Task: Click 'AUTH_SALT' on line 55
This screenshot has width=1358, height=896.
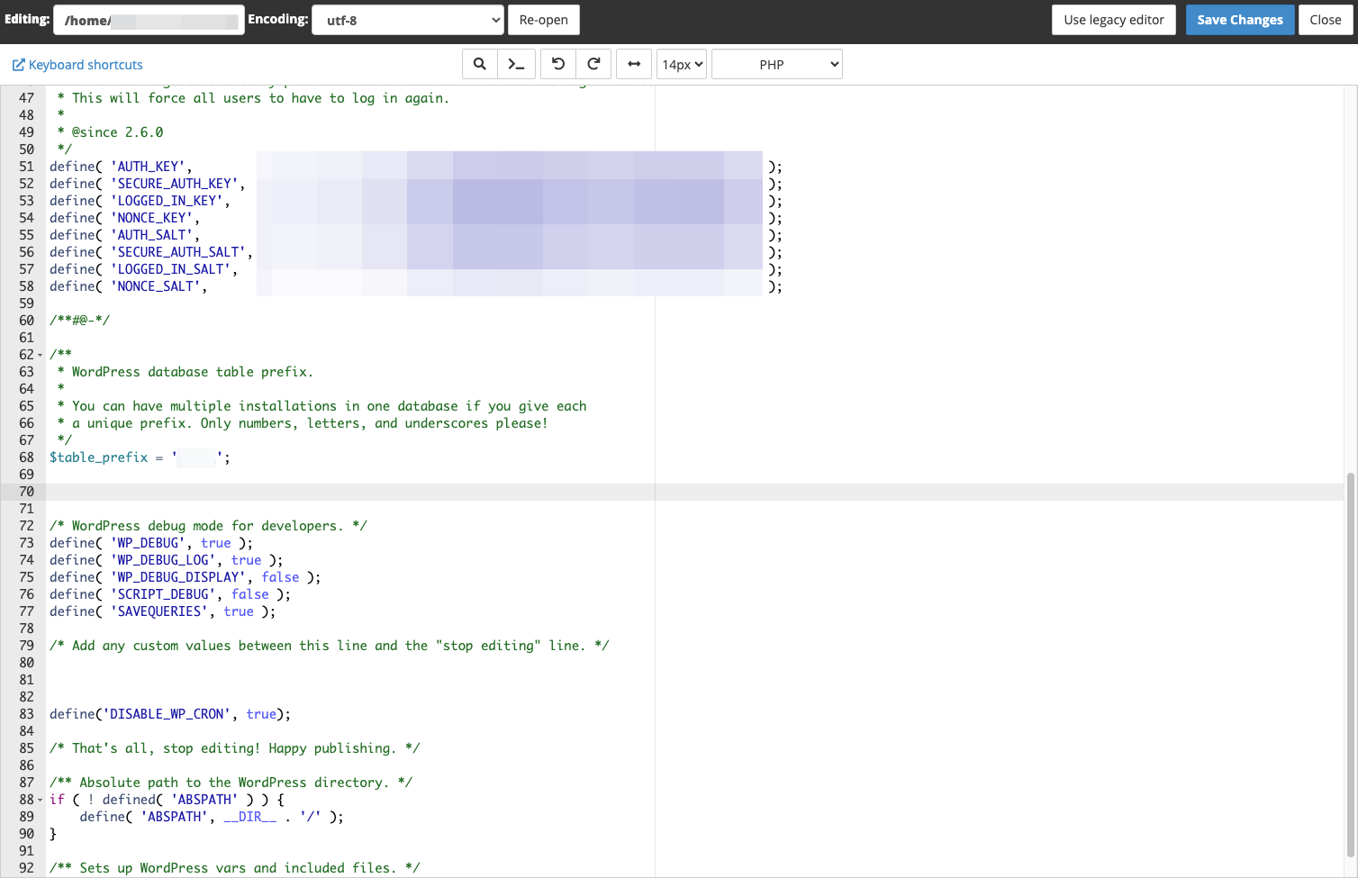Action: (x=151, y=235)
